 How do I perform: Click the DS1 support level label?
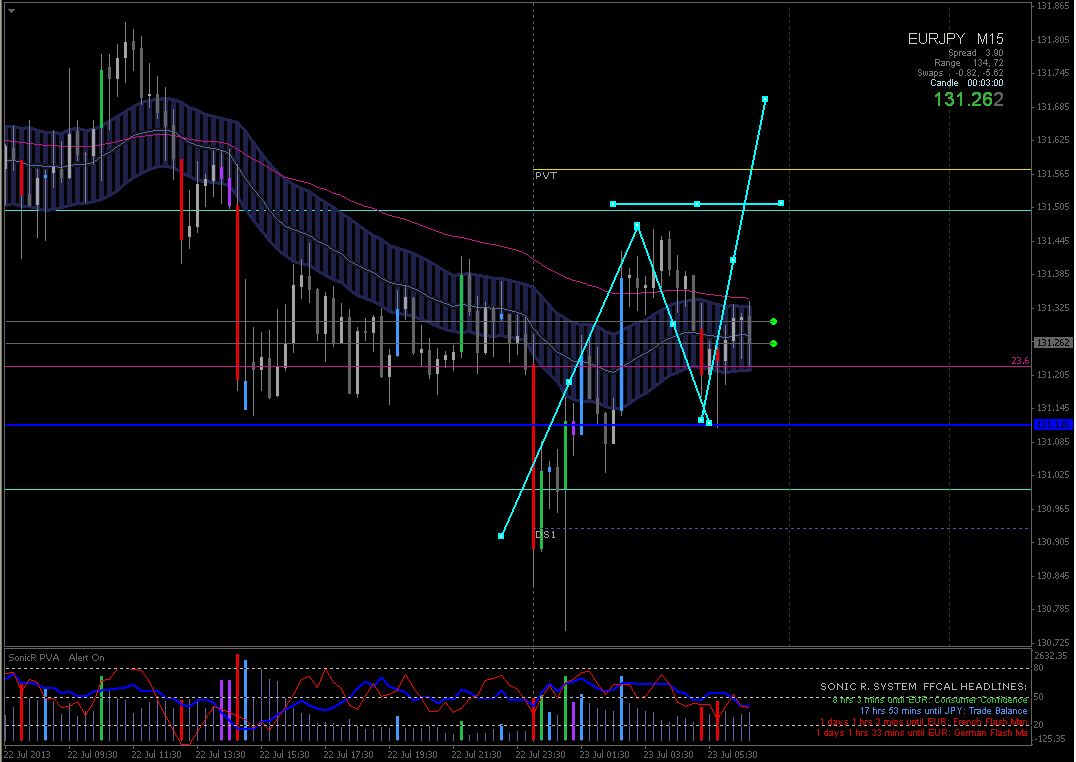546,535
